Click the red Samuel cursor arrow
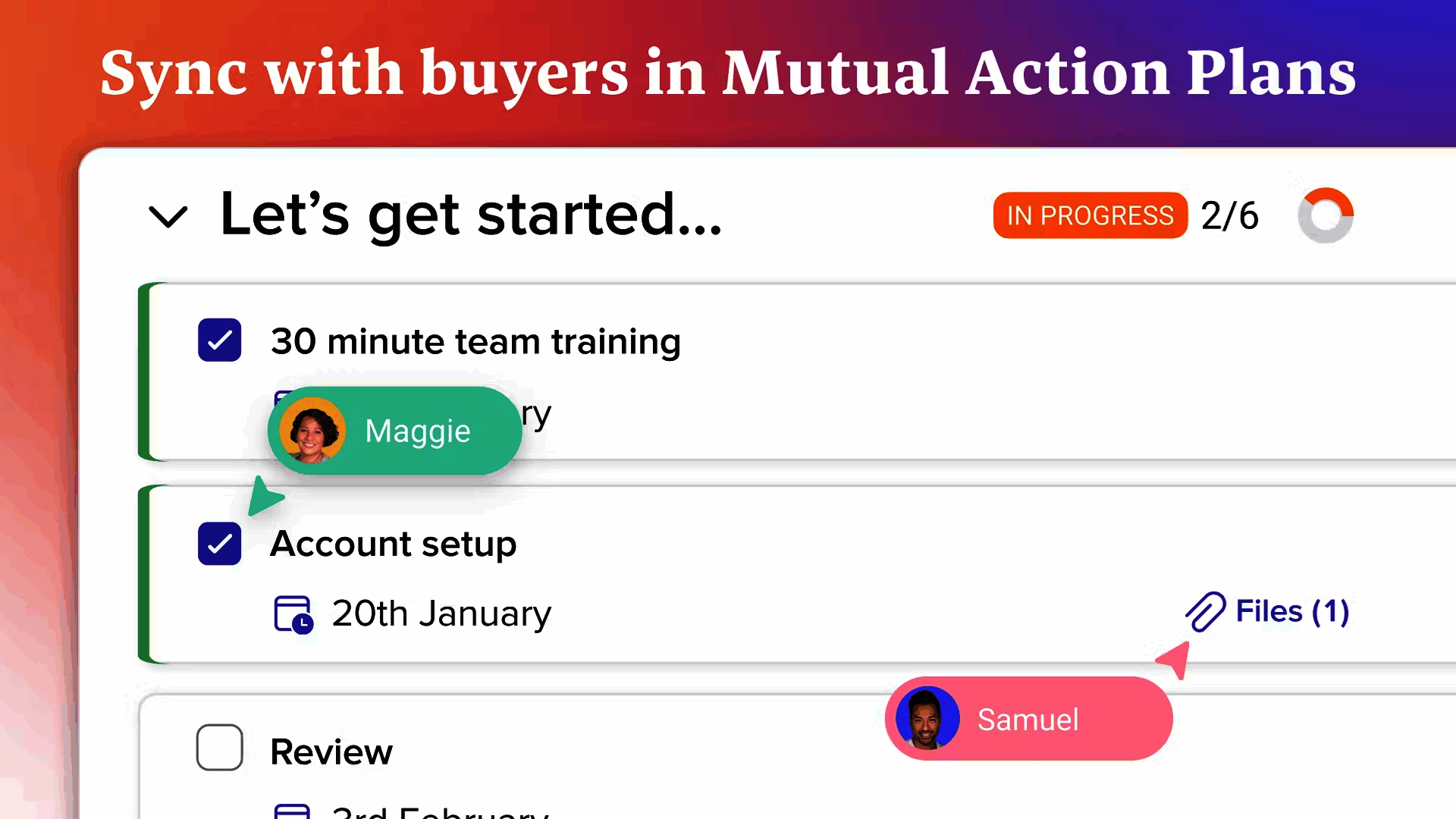This screenshot has height=819, width=1456. coord(1173,660)
